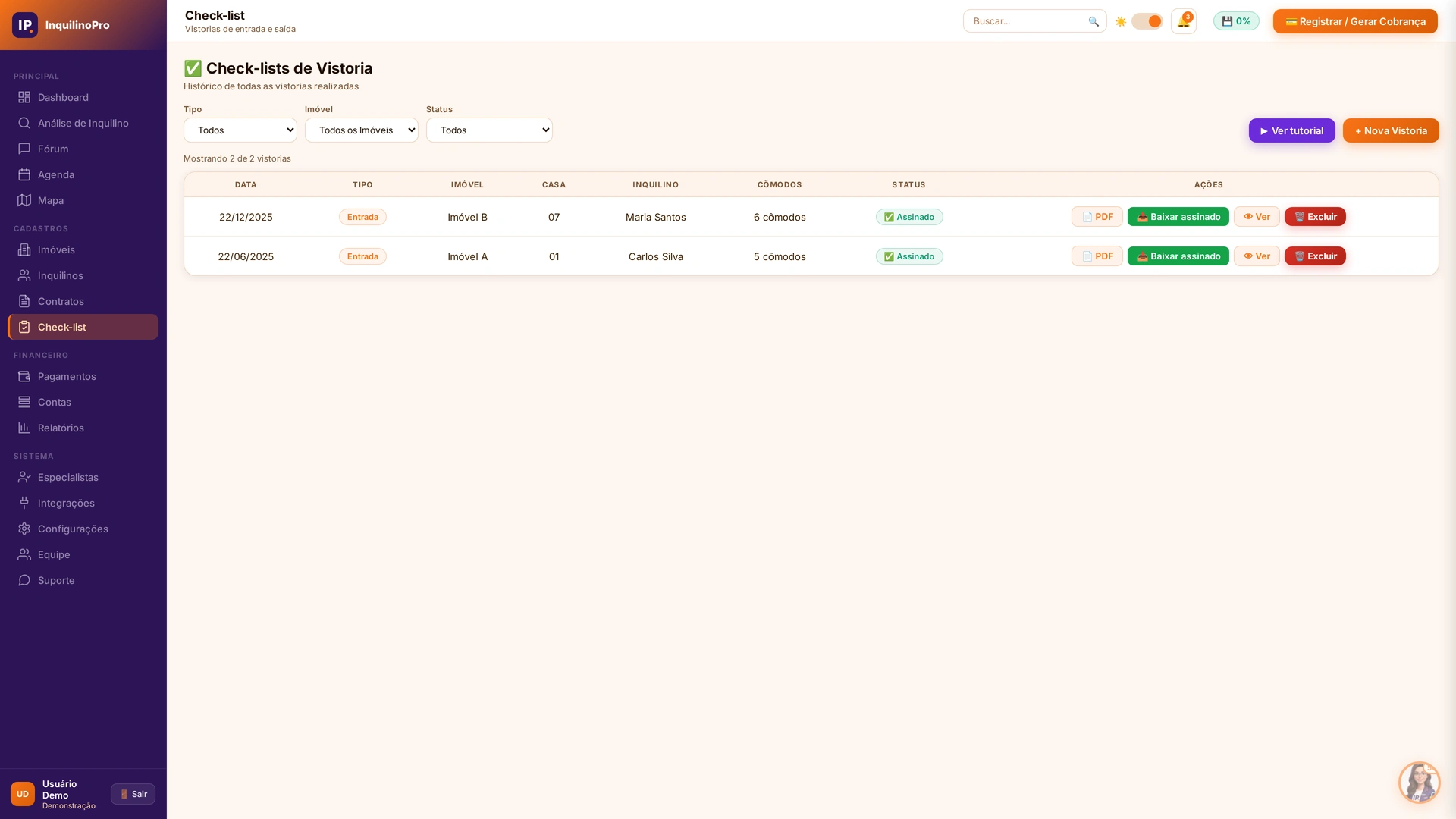Screen dimensions: 1456x819
Task: View Carlos Silva vistoria with Ver
Action: [x=1257, y=256]
